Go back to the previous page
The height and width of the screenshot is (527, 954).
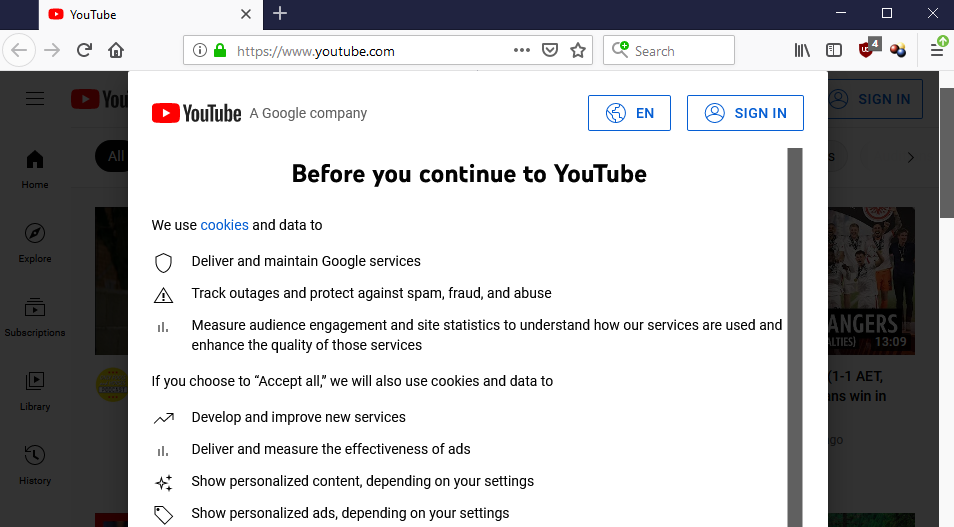(x=19, y=51)
